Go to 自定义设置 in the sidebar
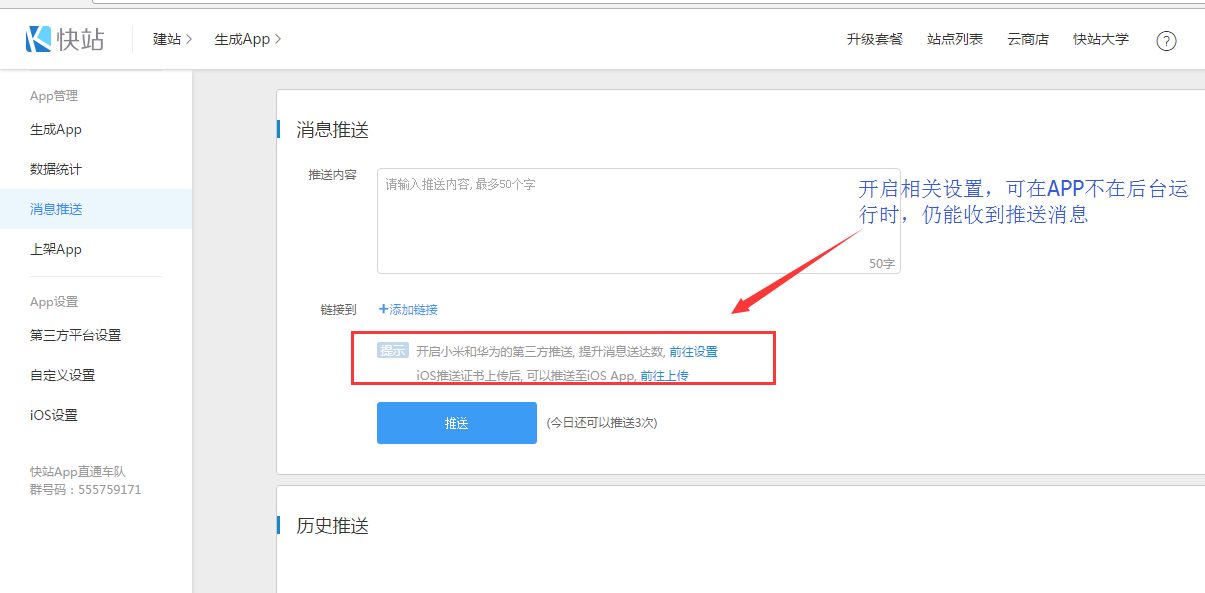This screenshot has width=1205, height=593. pyautogui.click(x=62, y=375)
